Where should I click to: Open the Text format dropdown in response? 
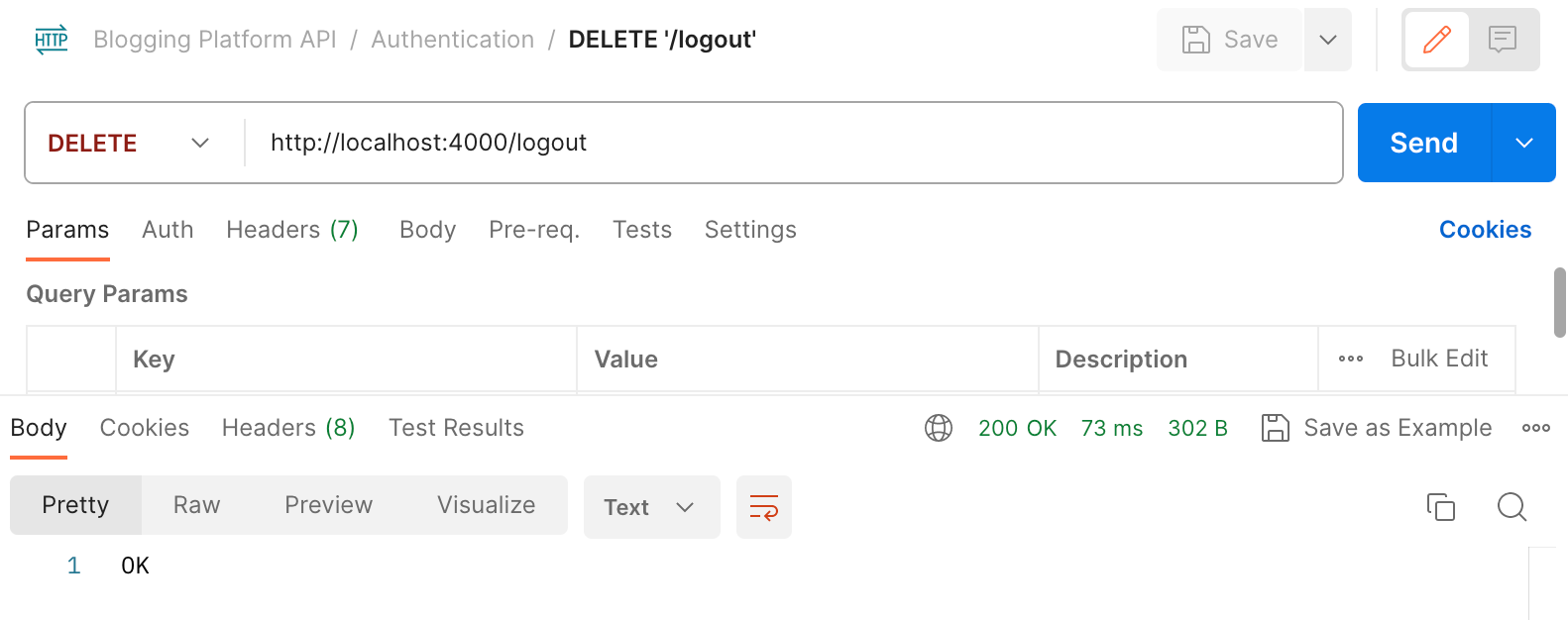[x=650, y=507]
